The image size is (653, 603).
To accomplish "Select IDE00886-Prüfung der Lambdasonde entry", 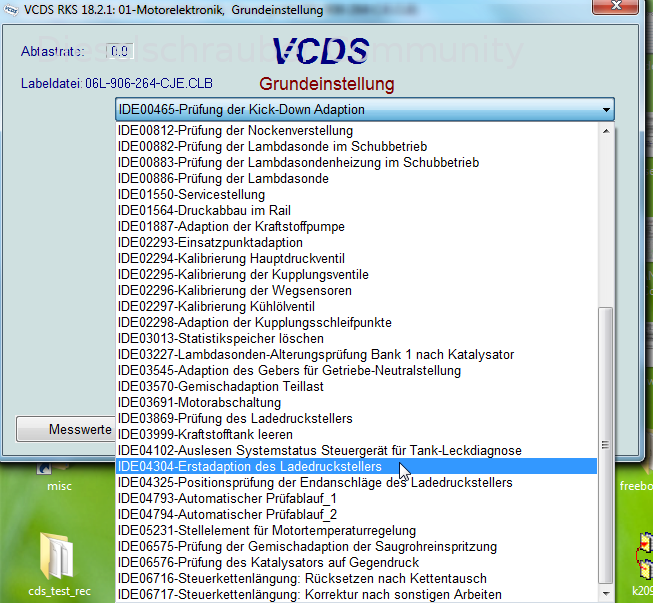I will point(356,179).
